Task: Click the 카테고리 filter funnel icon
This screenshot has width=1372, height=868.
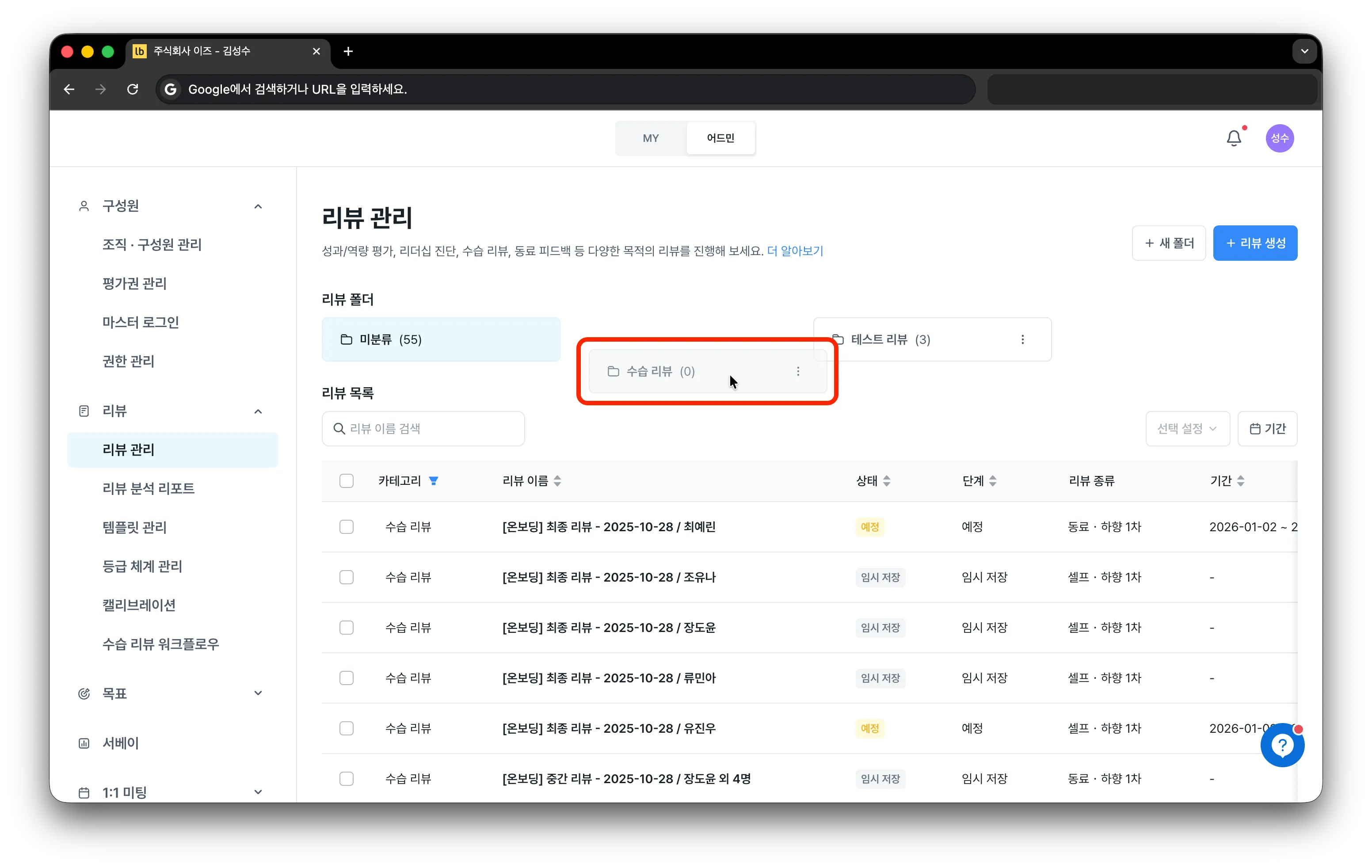Action: point(433,481)
